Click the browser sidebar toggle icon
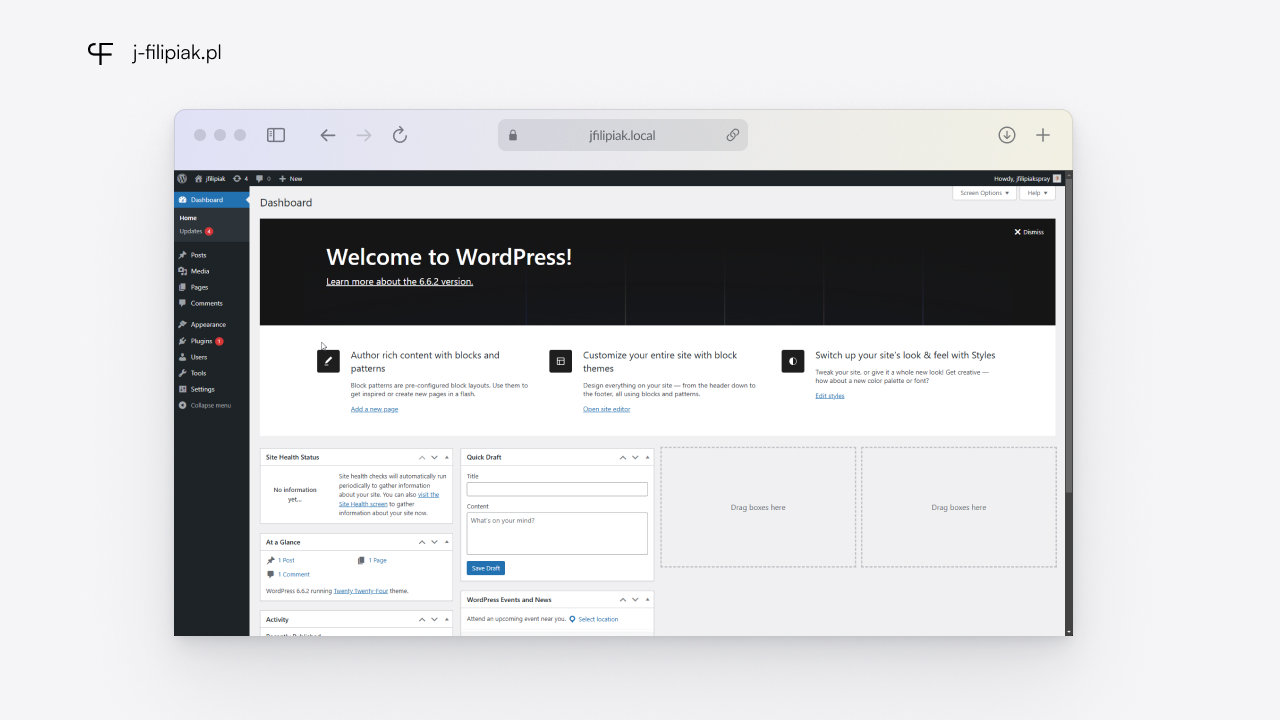The height and width of the screenshot is (720, 1280). 276,135
